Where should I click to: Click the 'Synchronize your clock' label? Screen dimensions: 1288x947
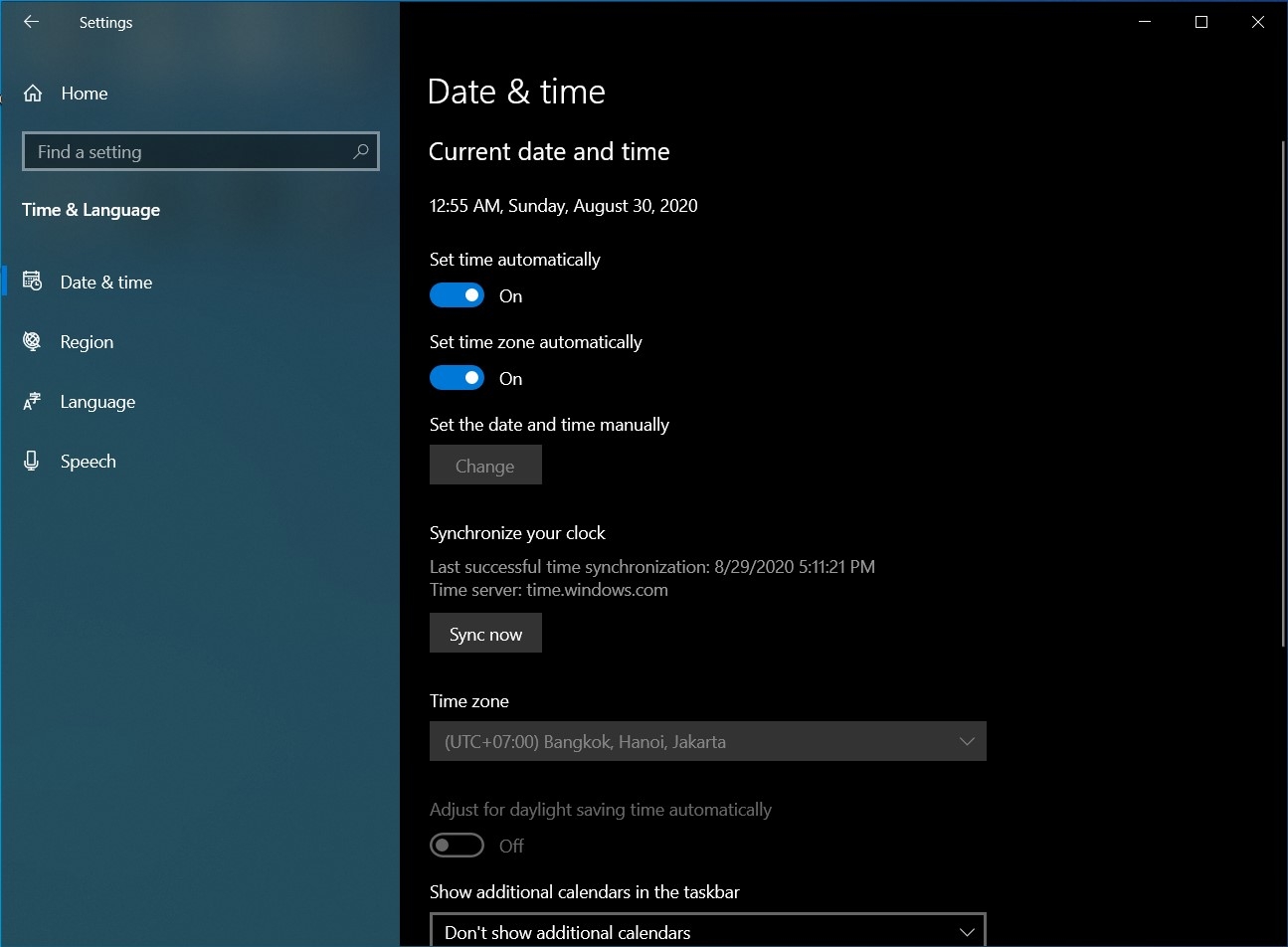click(x=517, y=533)
